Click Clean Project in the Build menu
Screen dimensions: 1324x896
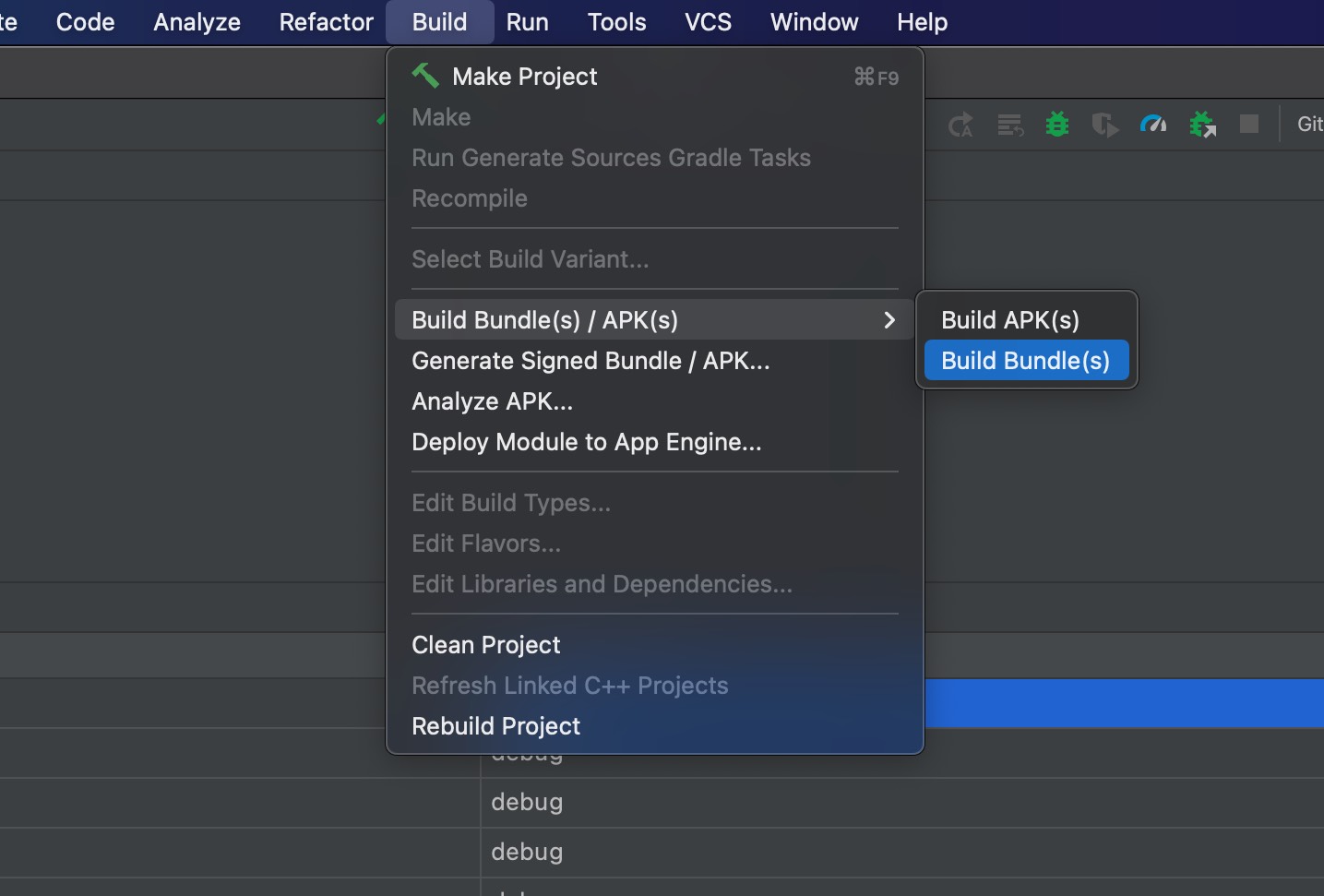point(486,644)
